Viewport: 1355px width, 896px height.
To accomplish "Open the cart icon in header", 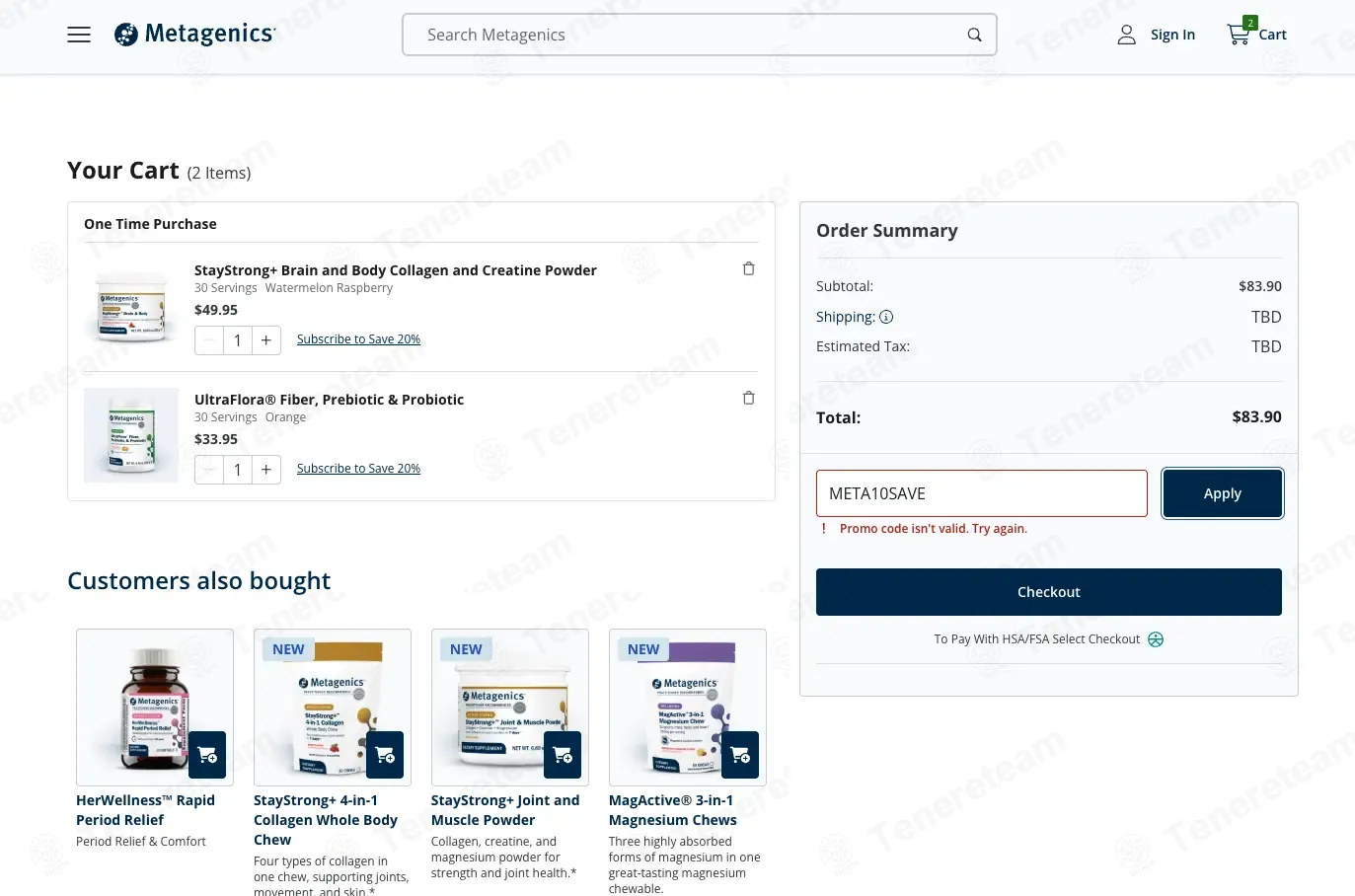I will click(1239, 34).
